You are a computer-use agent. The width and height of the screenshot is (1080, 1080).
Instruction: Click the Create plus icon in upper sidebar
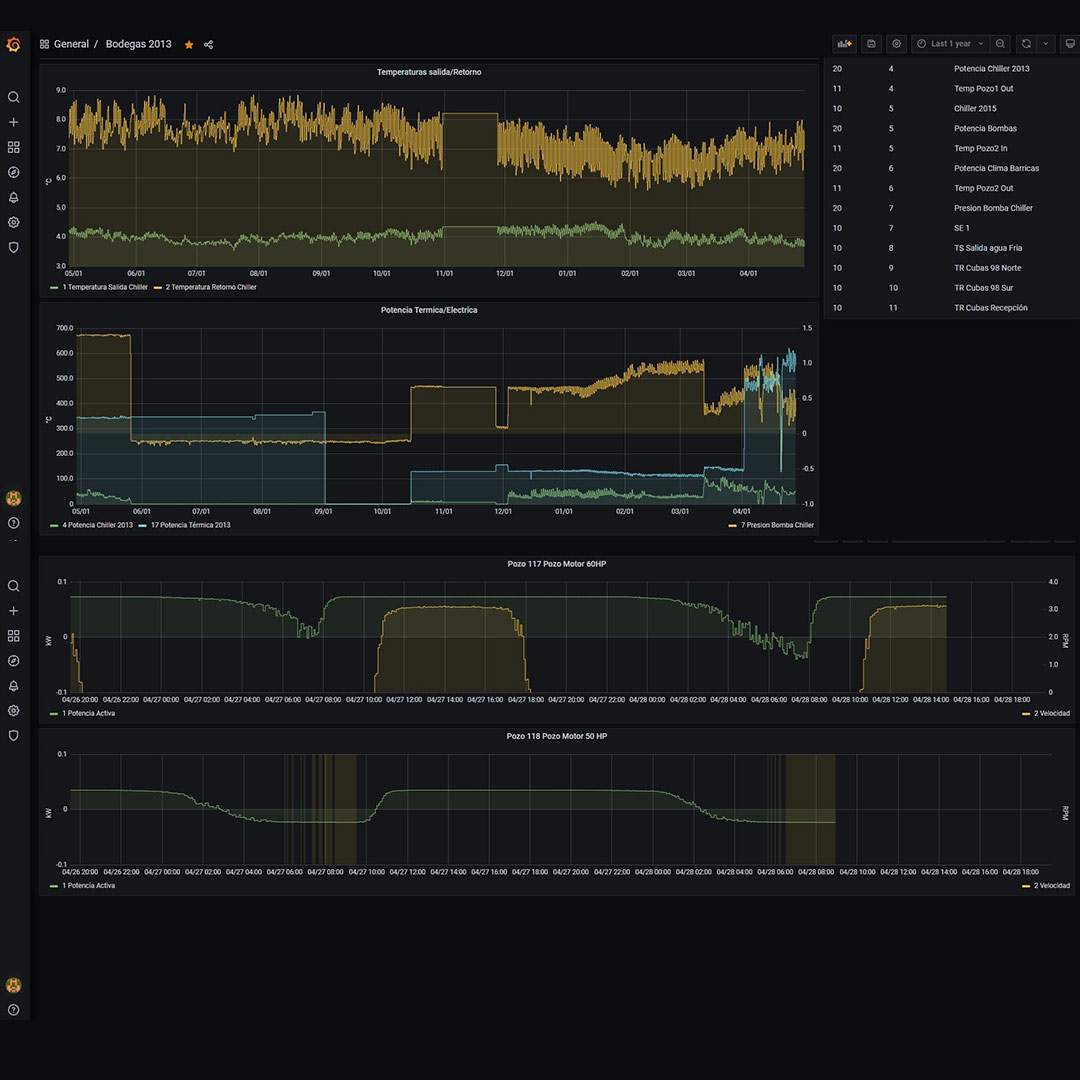pos(13,122)
